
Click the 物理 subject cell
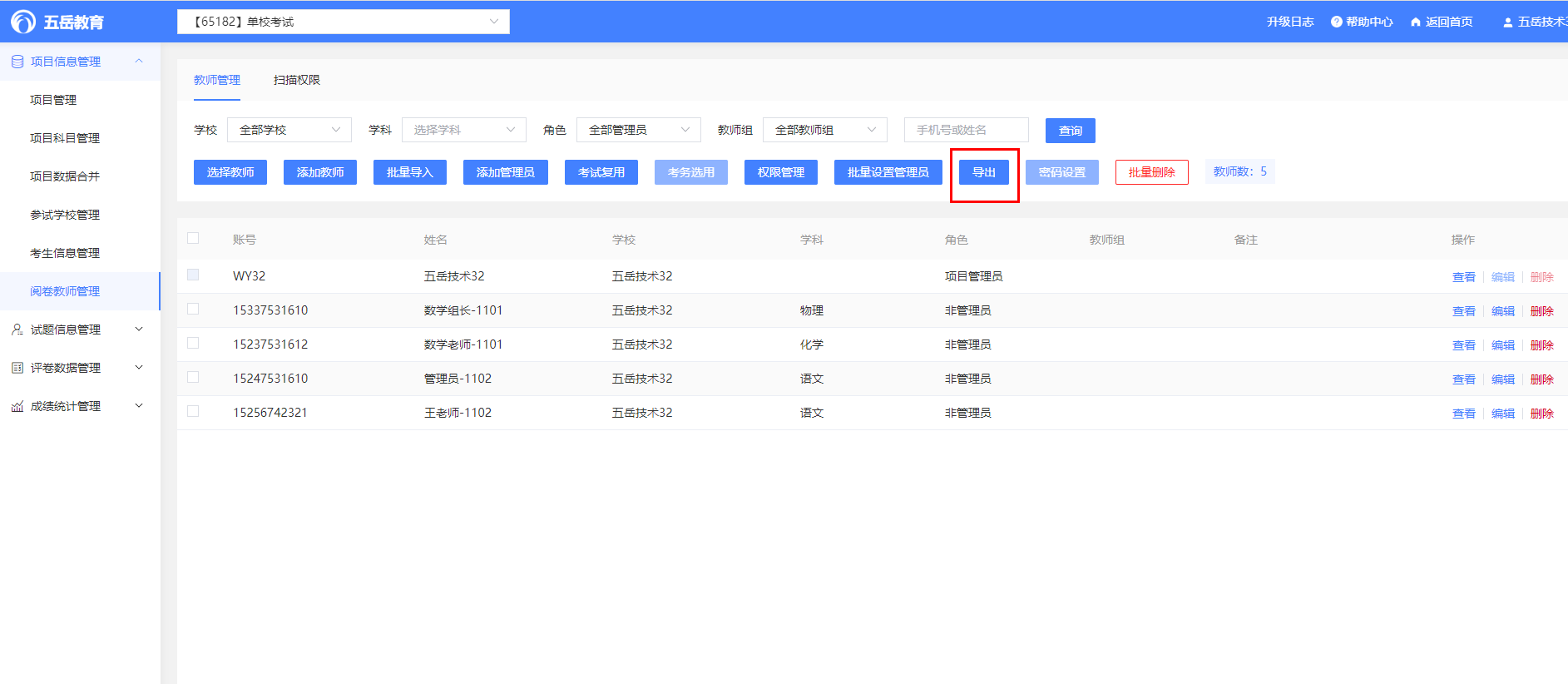click(x=812, y=310)
